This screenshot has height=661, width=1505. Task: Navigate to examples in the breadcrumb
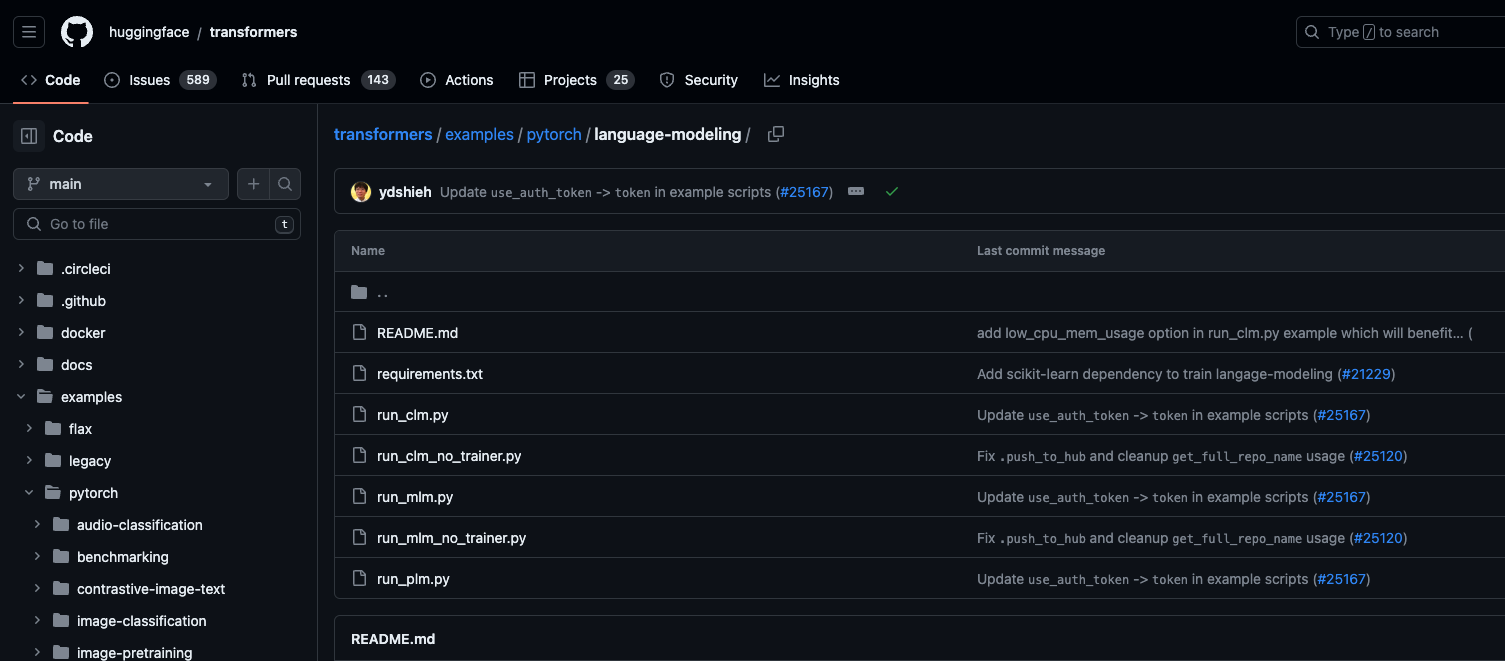479,134
